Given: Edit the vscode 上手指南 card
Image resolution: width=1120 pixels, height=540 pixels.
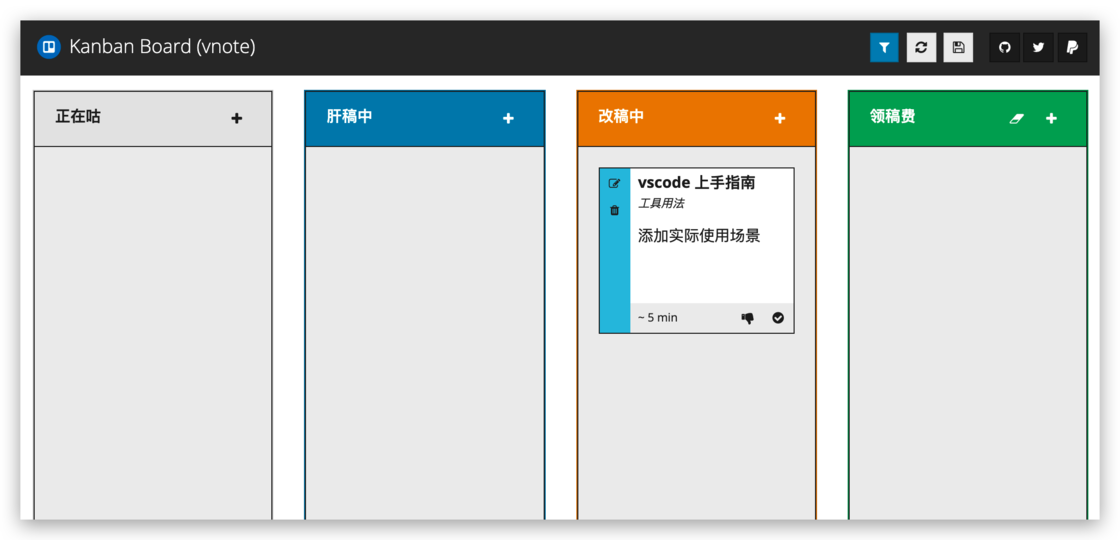Looking at the screenshot, I should coord(614,184).
